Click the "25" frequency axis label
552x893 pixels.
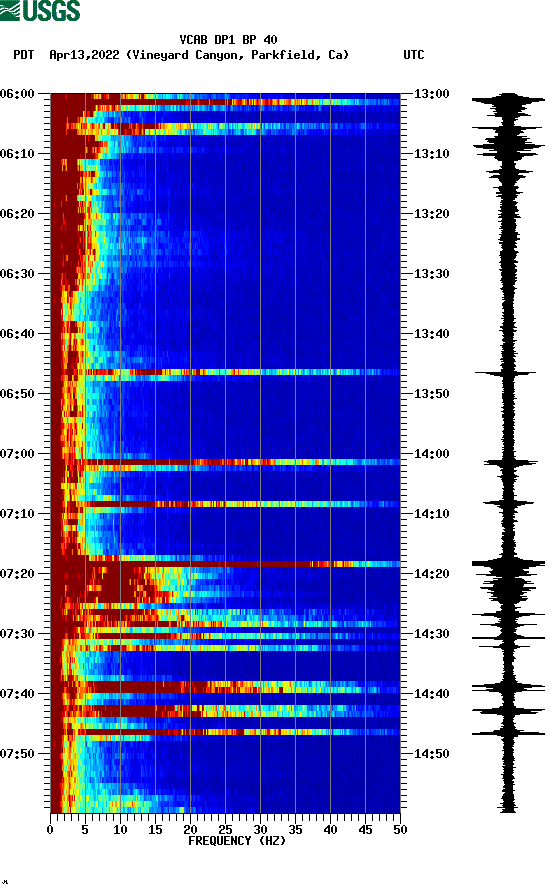pos(225,830)
